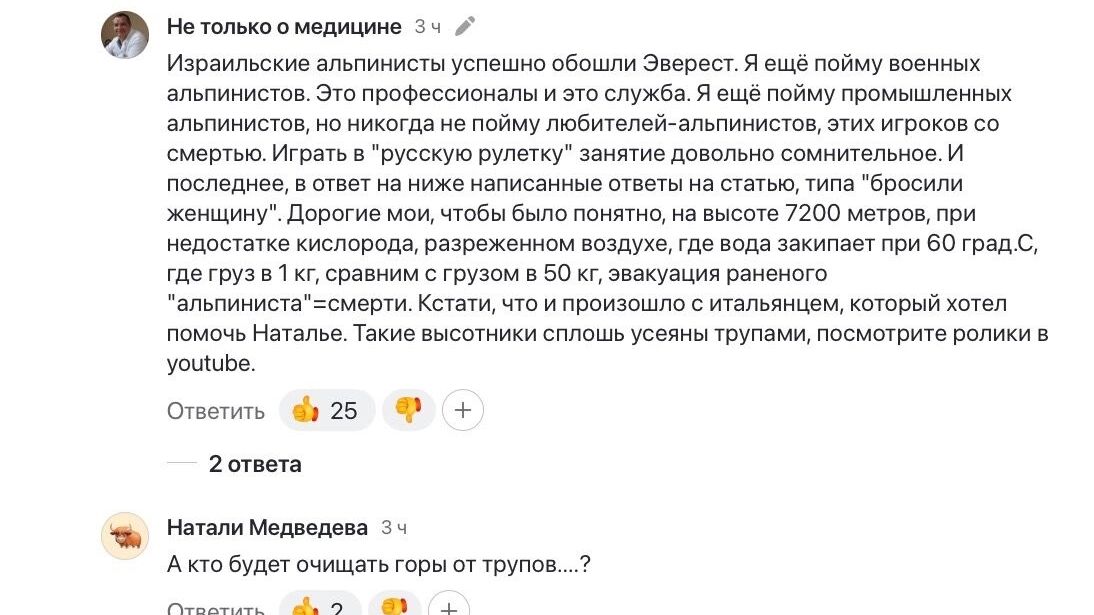The width and height of the screenshot is (1094, 615).
Task: Expand the "2 ответа" replies thread
Action: coord(254,464)
